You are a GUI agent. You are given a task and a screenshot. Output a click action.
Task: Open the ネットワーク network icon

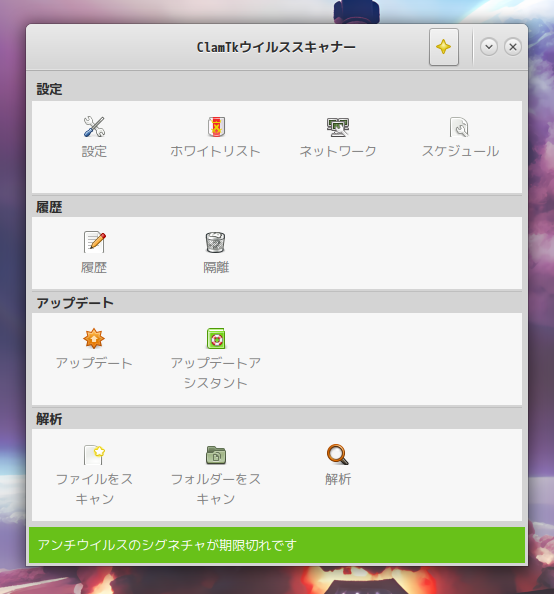coord(338,127)
